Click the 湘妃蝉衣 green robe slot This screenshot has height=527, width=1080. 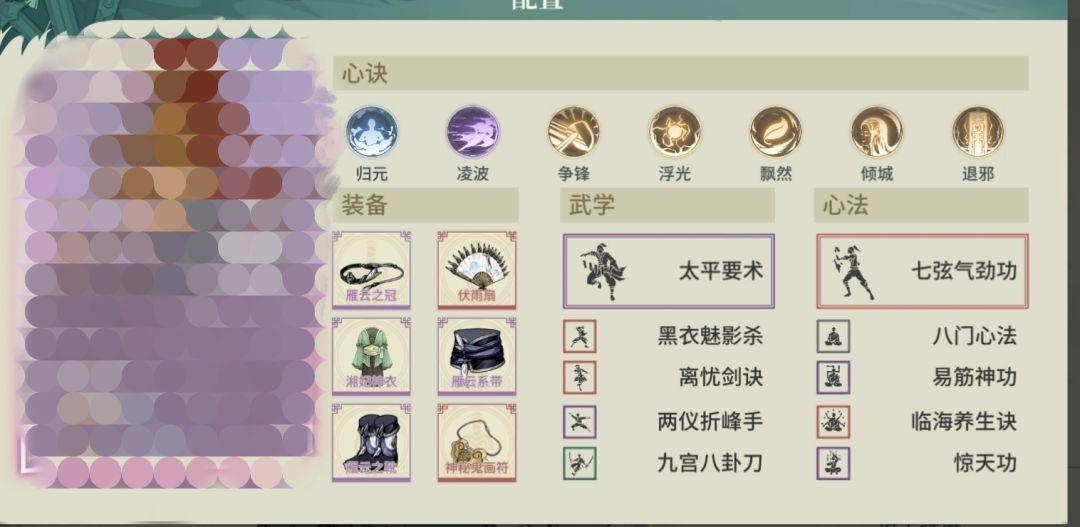click(372, 356)
